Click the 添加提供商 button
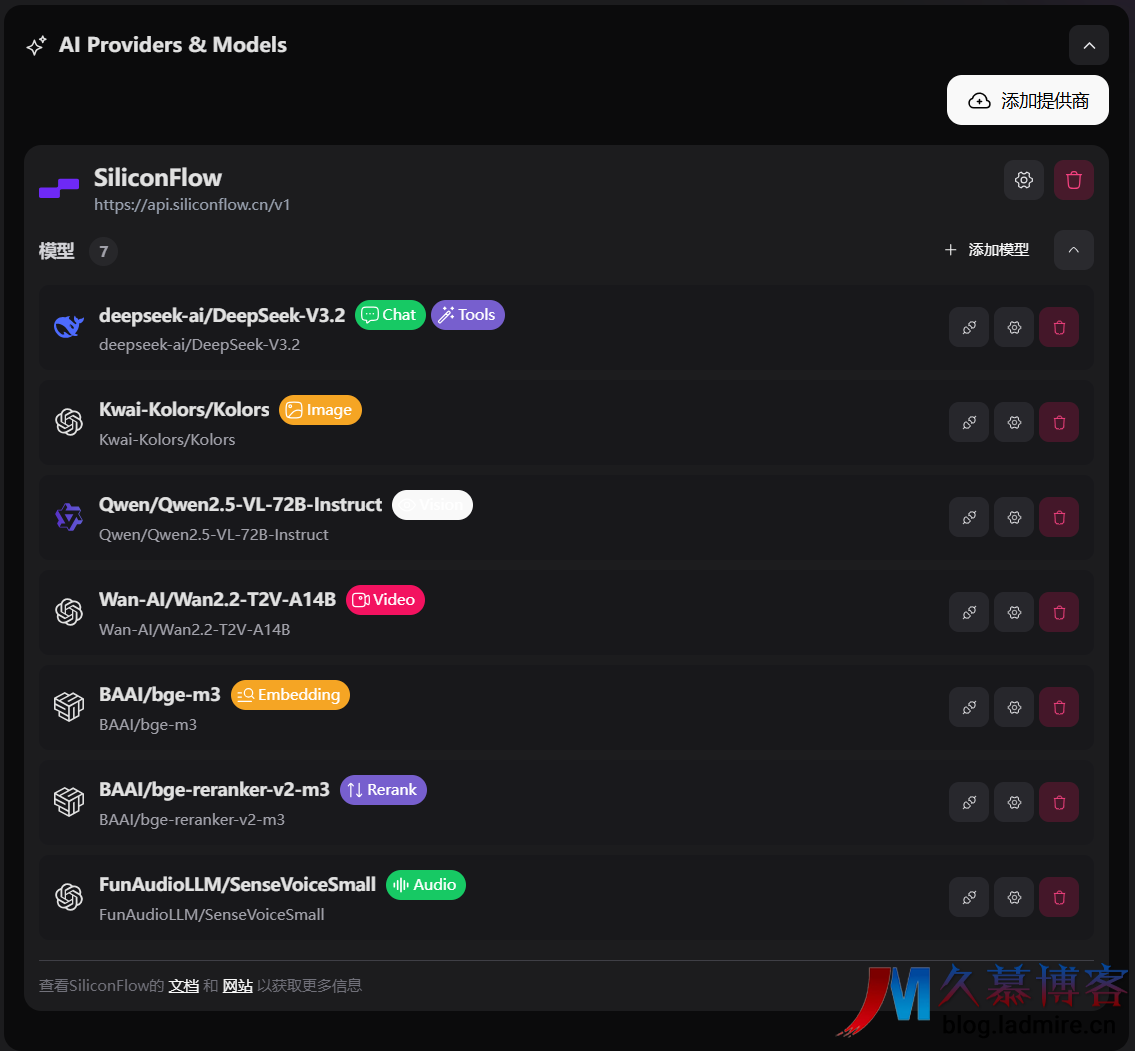 point(1027,100)
